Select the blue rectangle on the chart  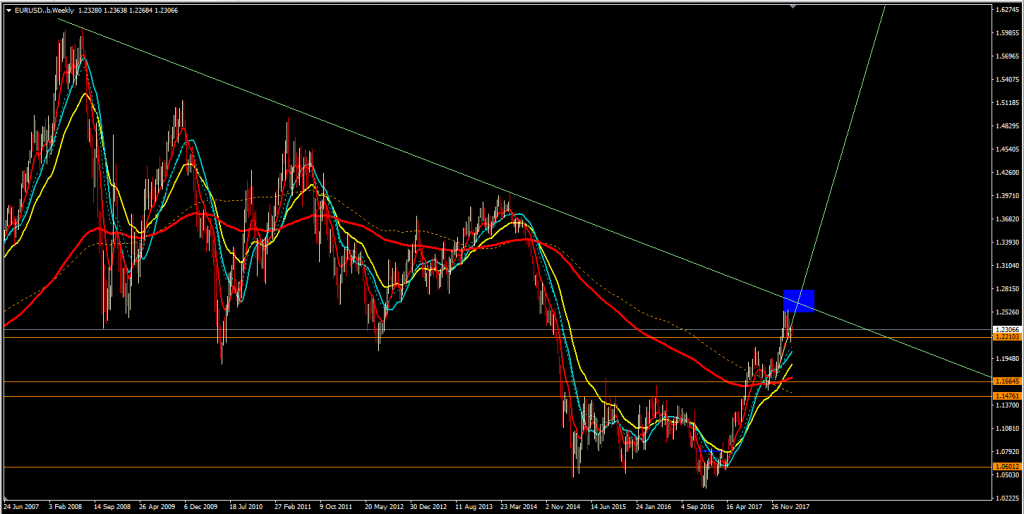pos(799,299)
